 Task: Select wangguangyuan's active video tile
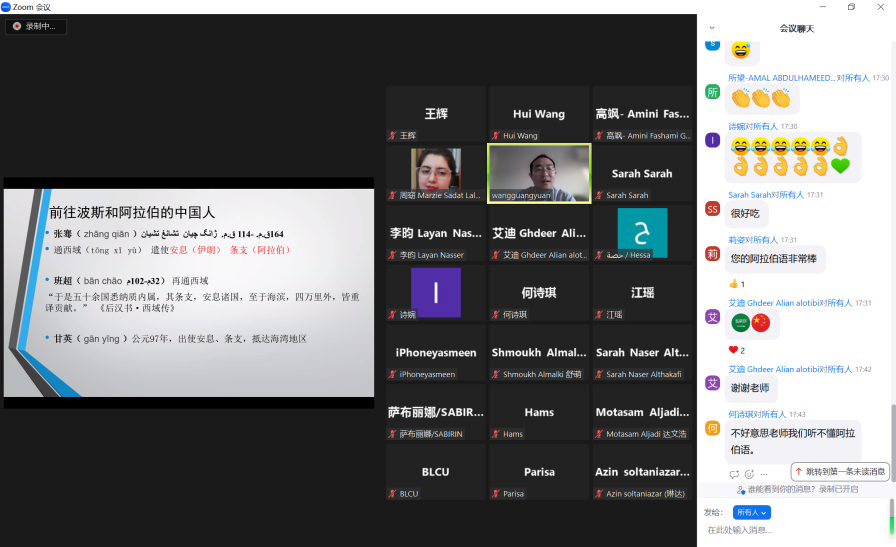pos(539,173)
